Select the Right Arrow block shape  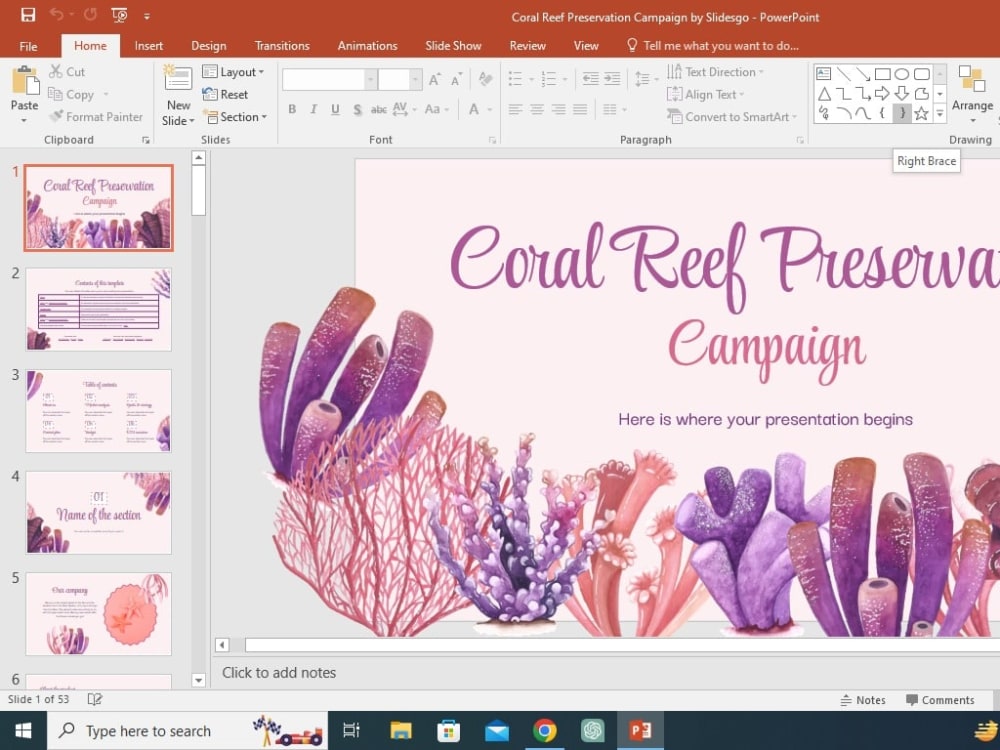[883, 94]
